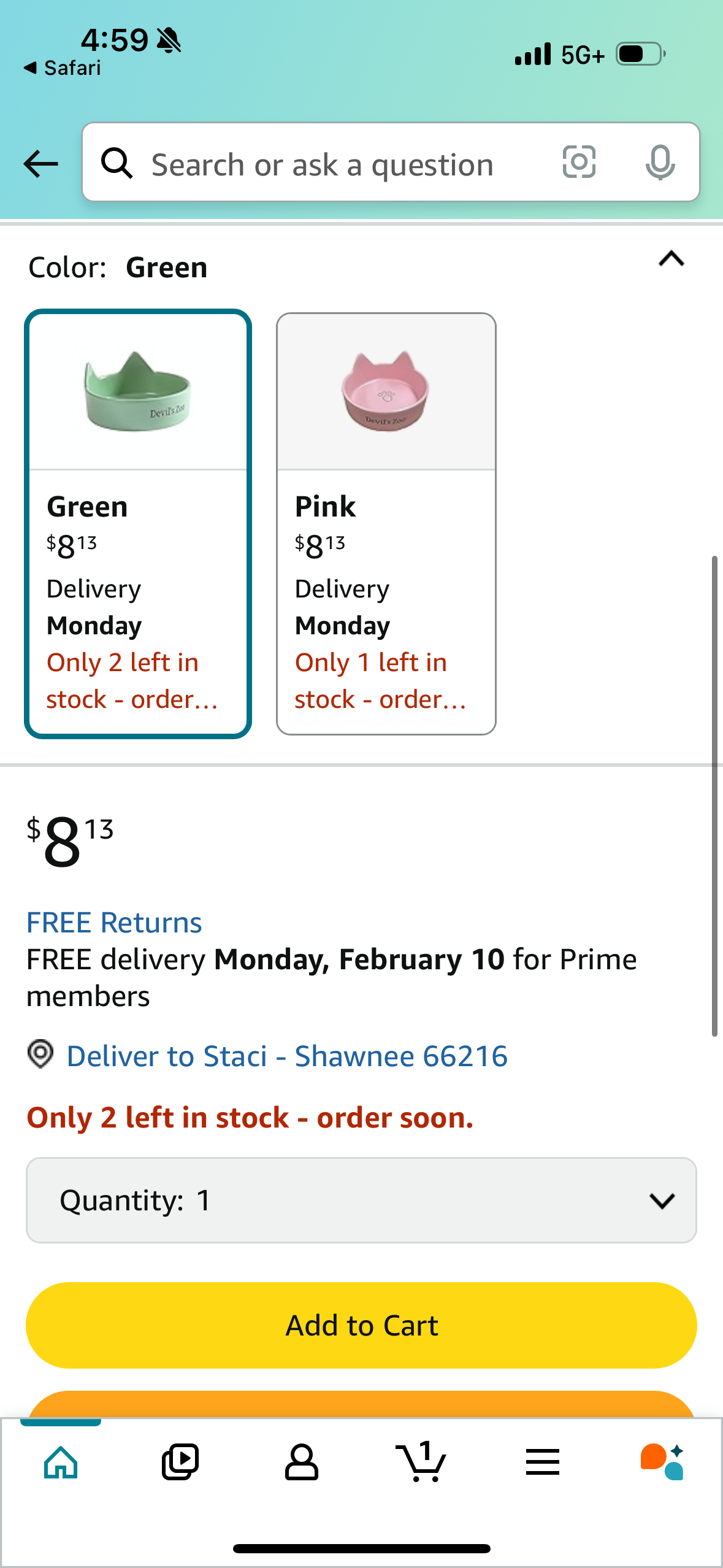Open the Rufus AI assistant icon
The image size is (723, 1568).
pos(662,1462)
